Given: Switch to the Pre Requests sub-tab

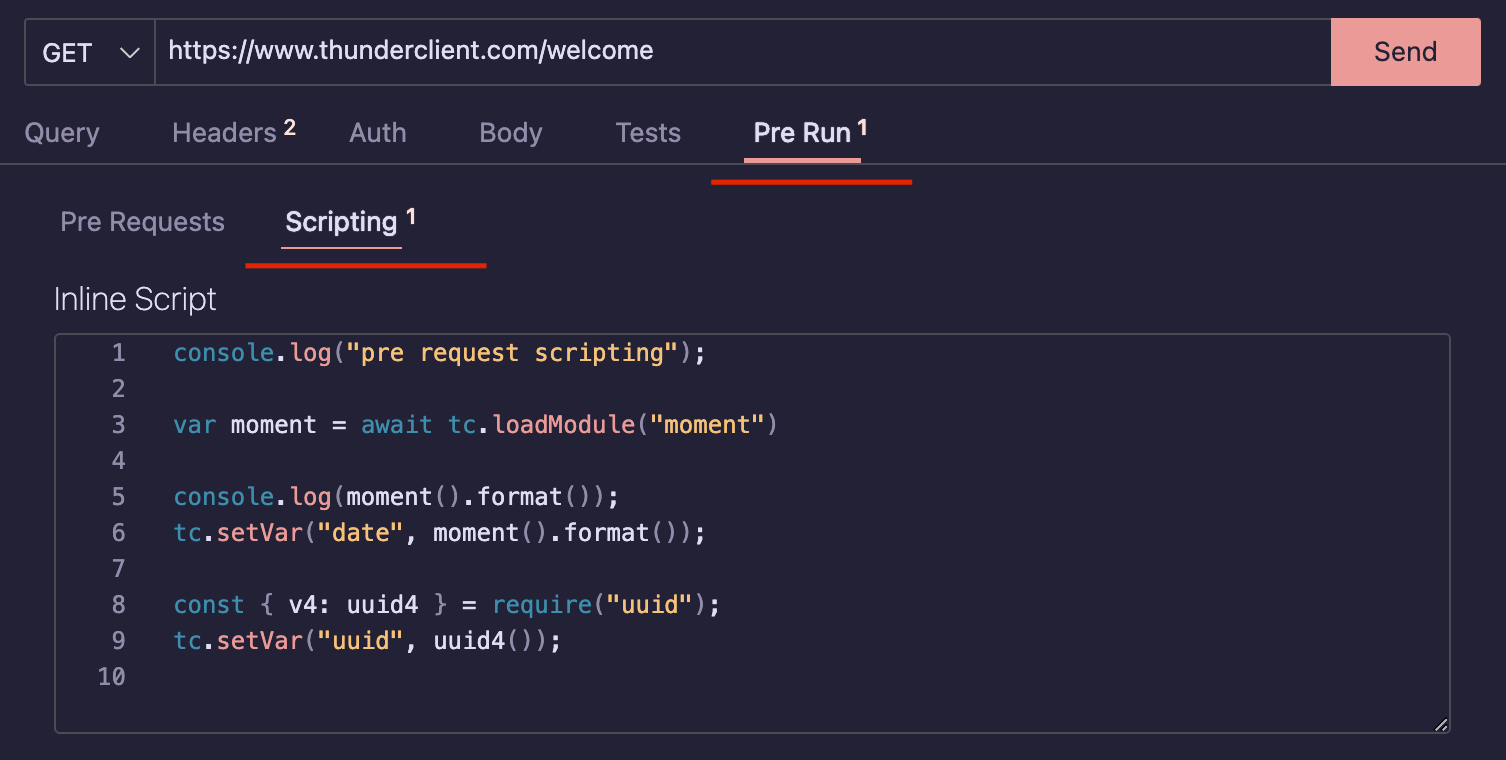Looking at the screenshot, I should click(x=143, y=222).
